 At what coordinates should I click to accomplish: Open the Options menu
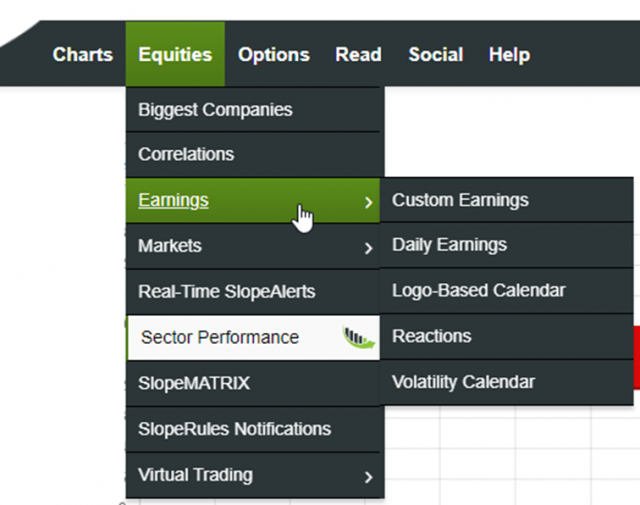click(273, 55)
